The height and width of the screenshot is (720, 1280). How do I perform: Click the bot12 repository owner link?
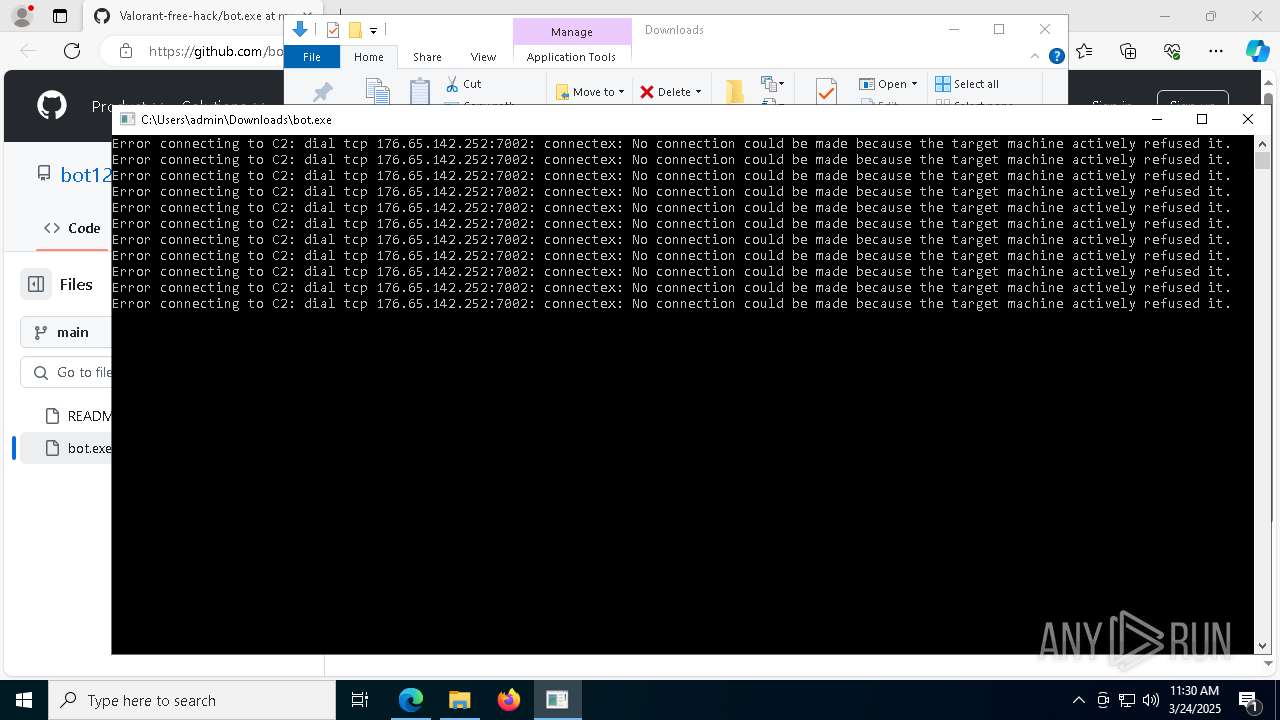click(x=86, y=175)
